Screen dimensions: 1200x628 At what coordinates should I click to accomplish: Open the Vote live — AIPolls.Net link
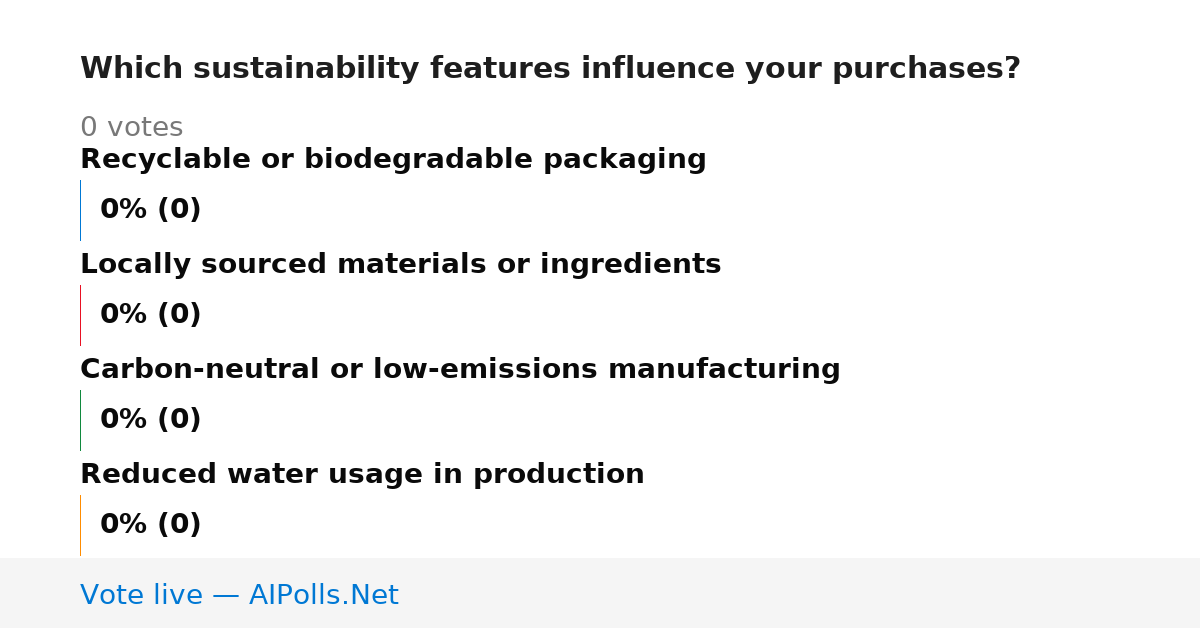[239, 595]
